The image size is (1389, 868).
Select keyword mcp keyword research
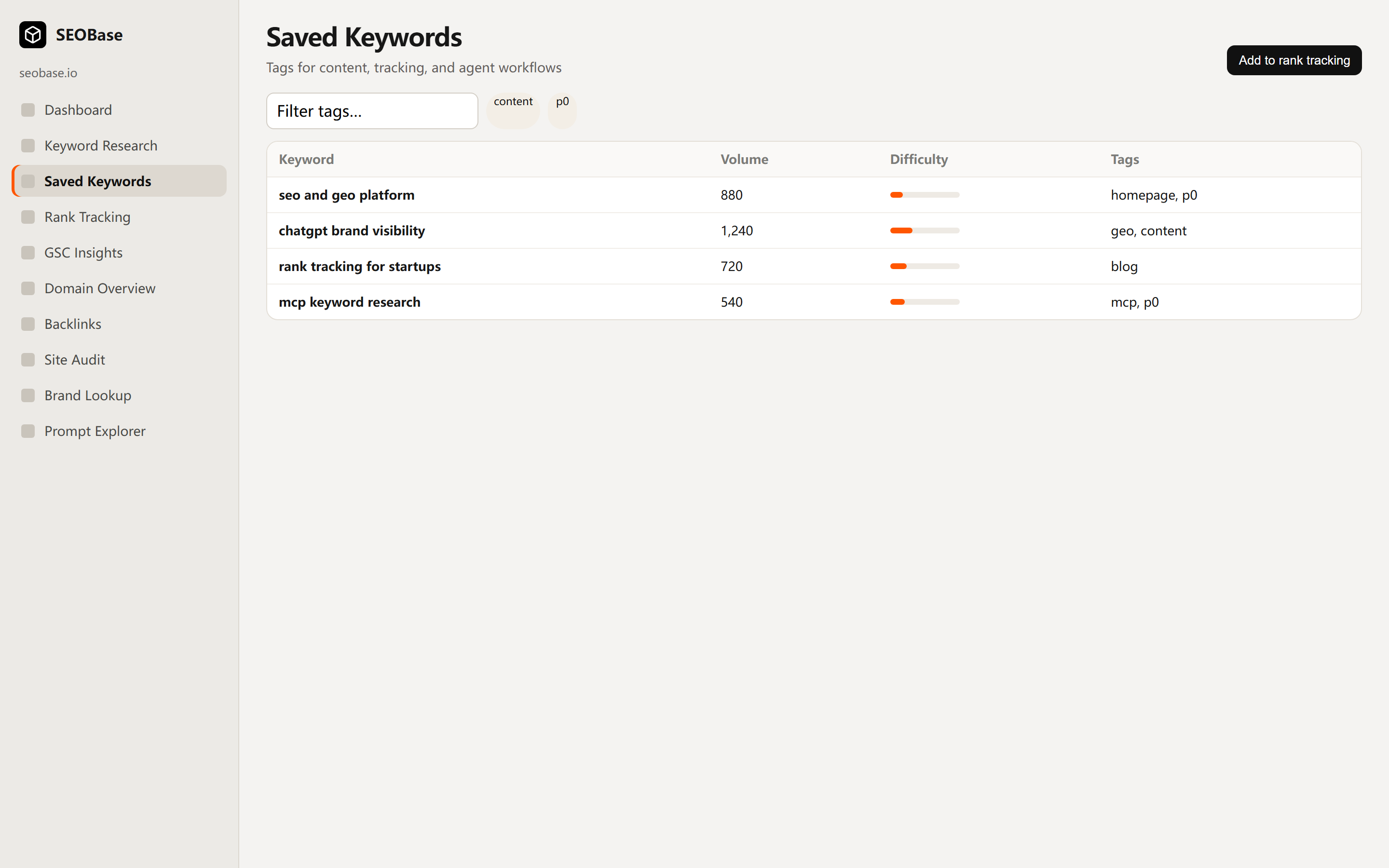(350, 301)
